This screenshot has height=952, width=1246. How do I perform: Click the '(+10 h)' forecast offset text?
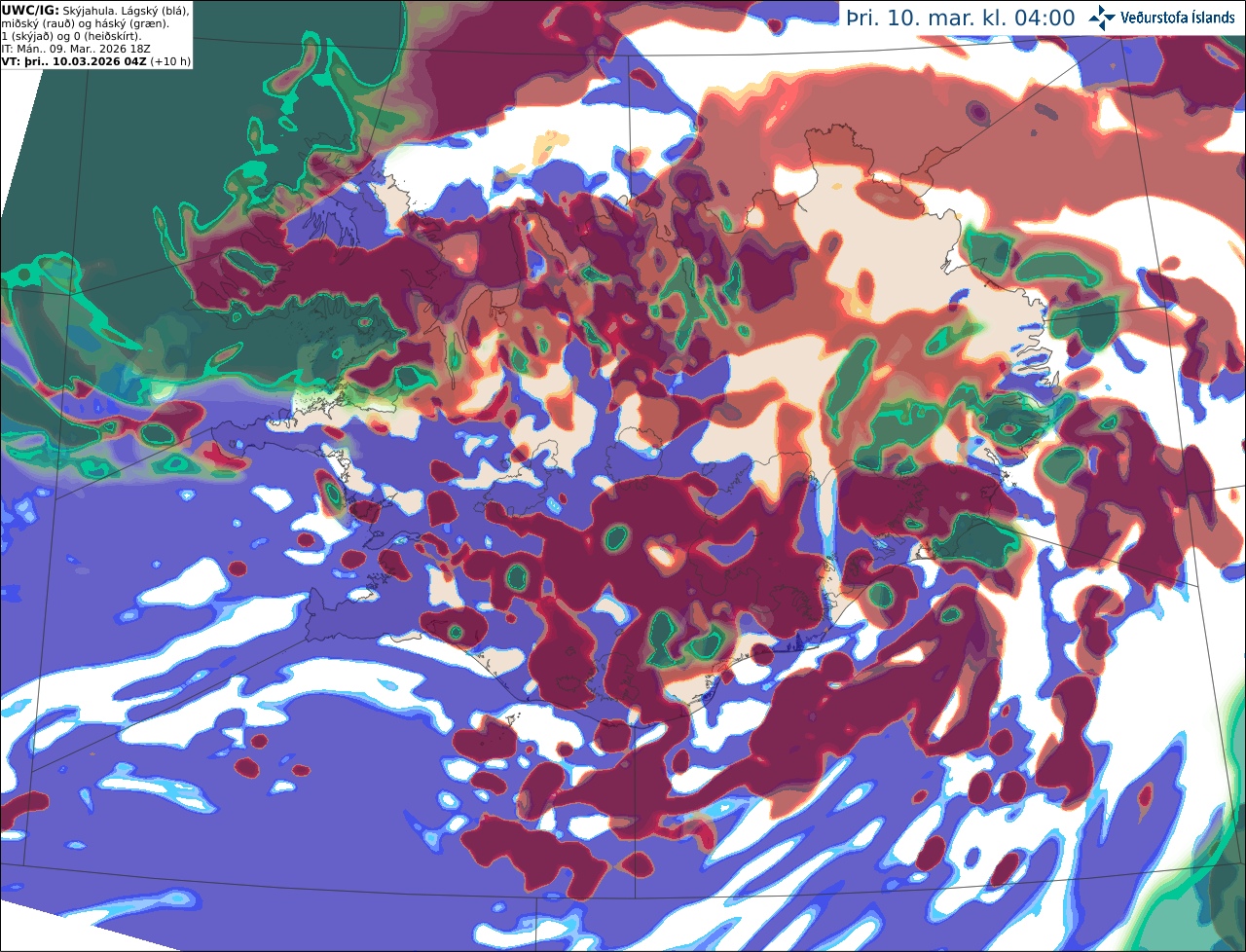click(170, 60)
